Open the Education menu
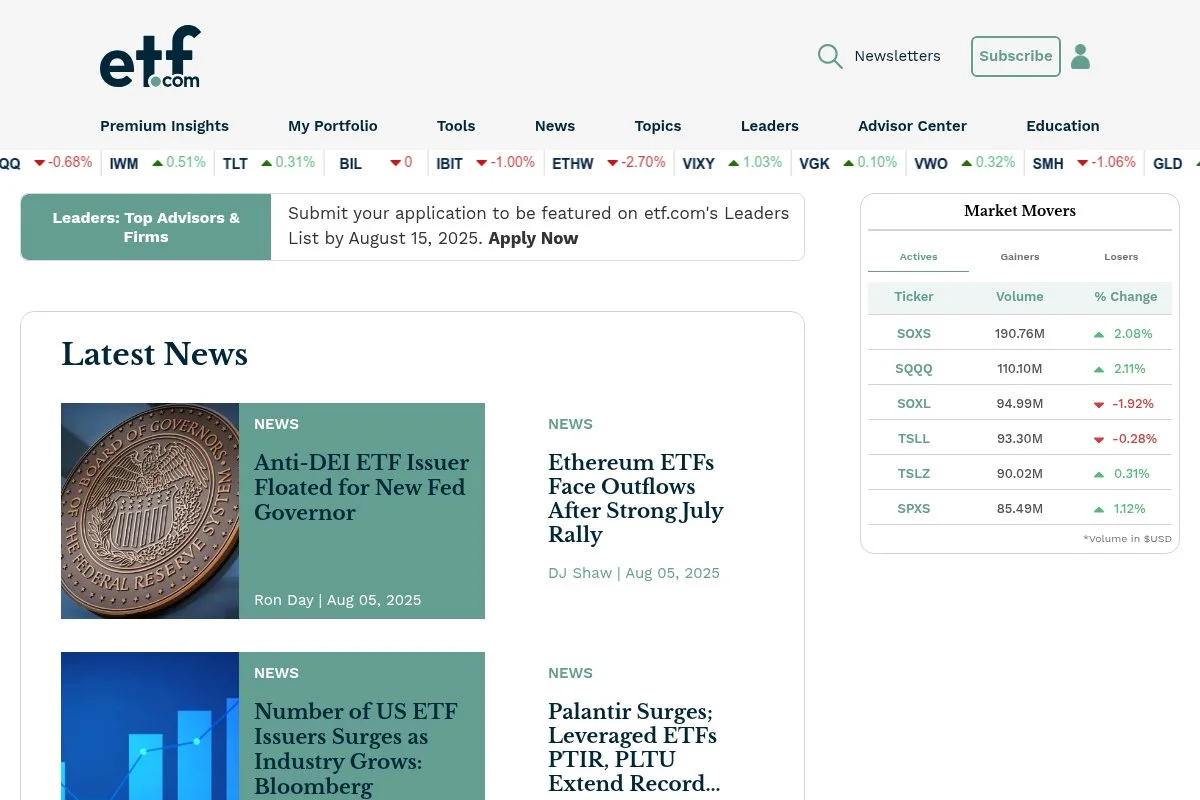 click(x=1063, y=126)
